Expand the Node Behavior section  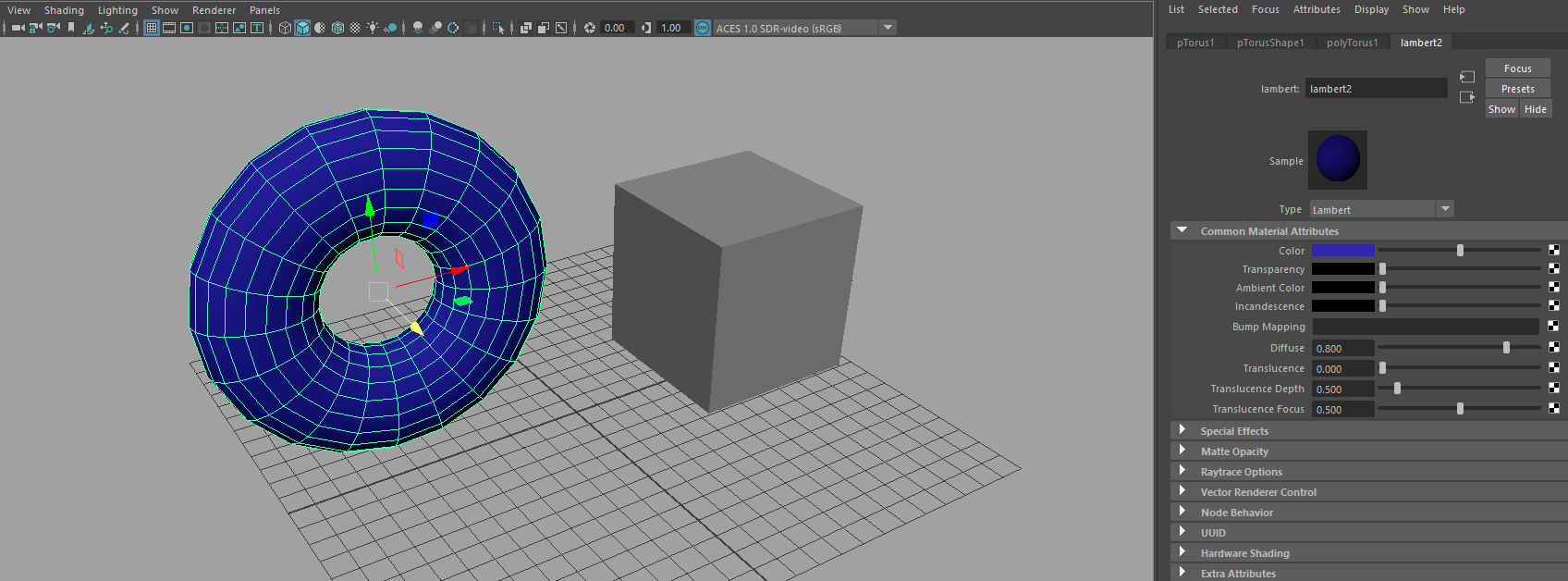(x=1182, y=512)
